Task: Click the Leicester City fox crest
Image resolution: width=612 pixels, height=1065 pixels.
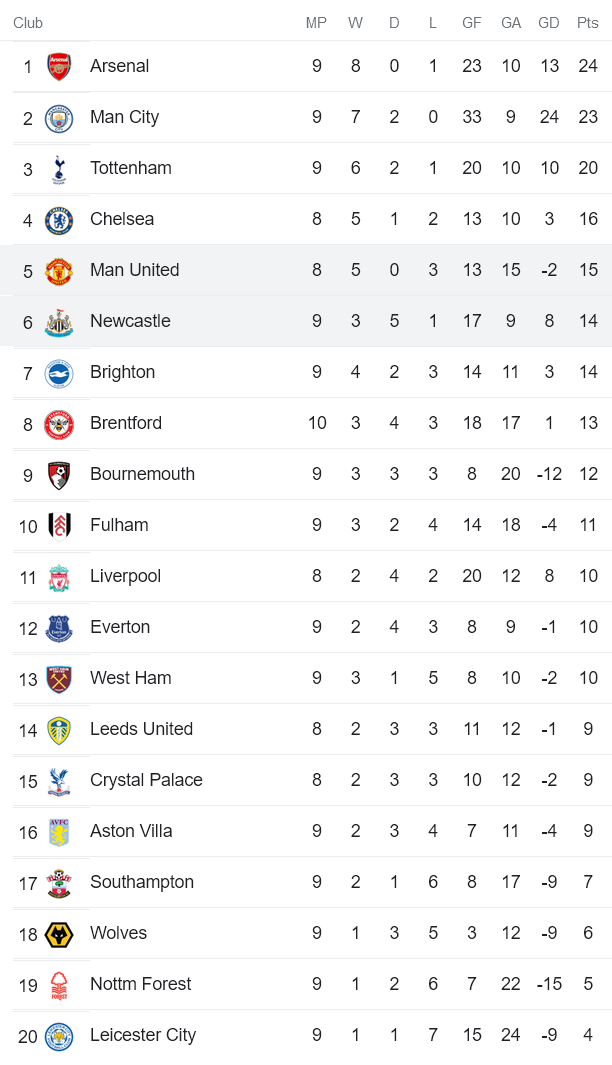Action: (59, 1035)
